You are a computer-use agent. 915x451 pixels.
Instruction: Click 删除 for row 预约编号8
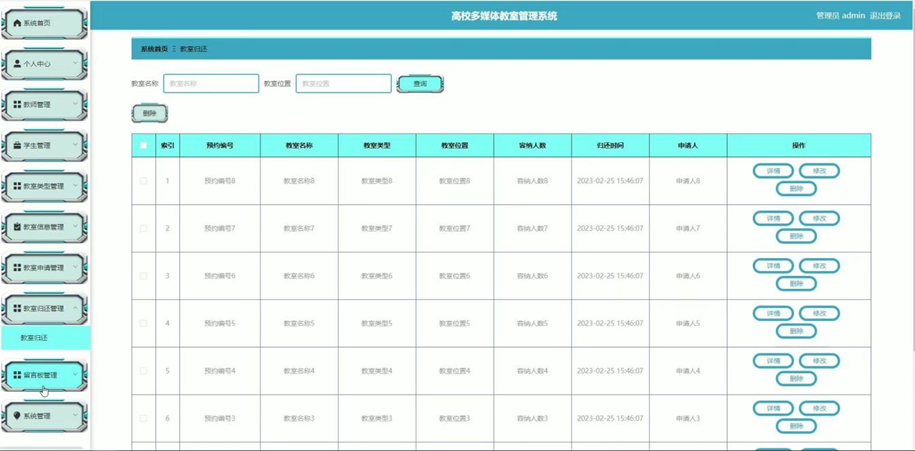point(796,188)
